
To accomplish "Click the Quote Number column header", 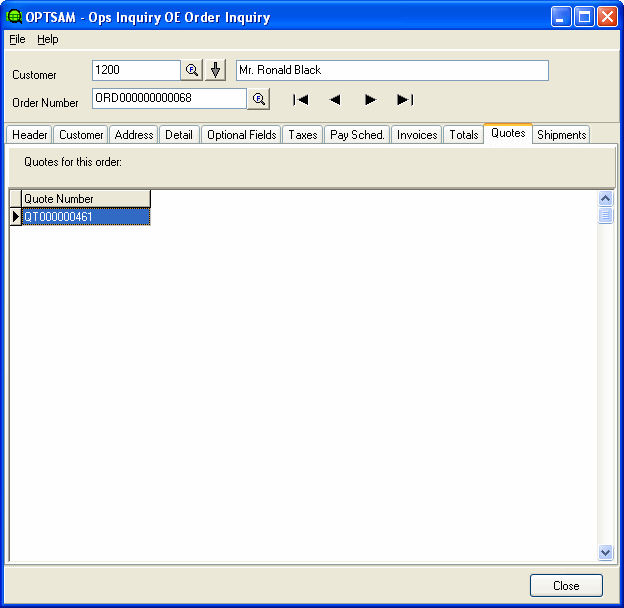I will [x=86, y=199].
